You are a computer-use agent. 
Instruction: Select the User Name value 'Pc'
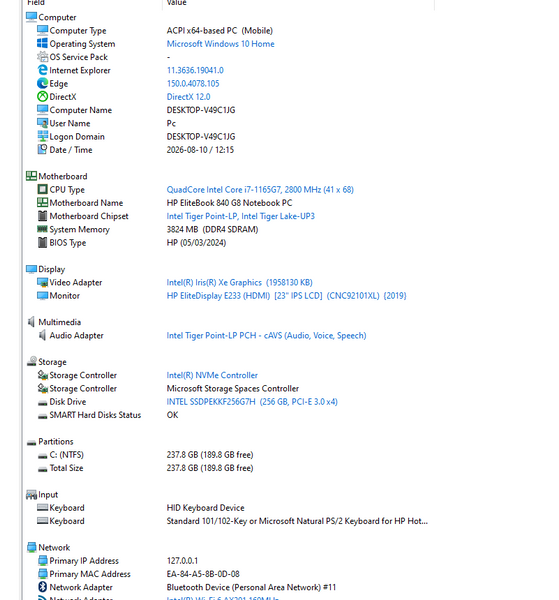171,123
